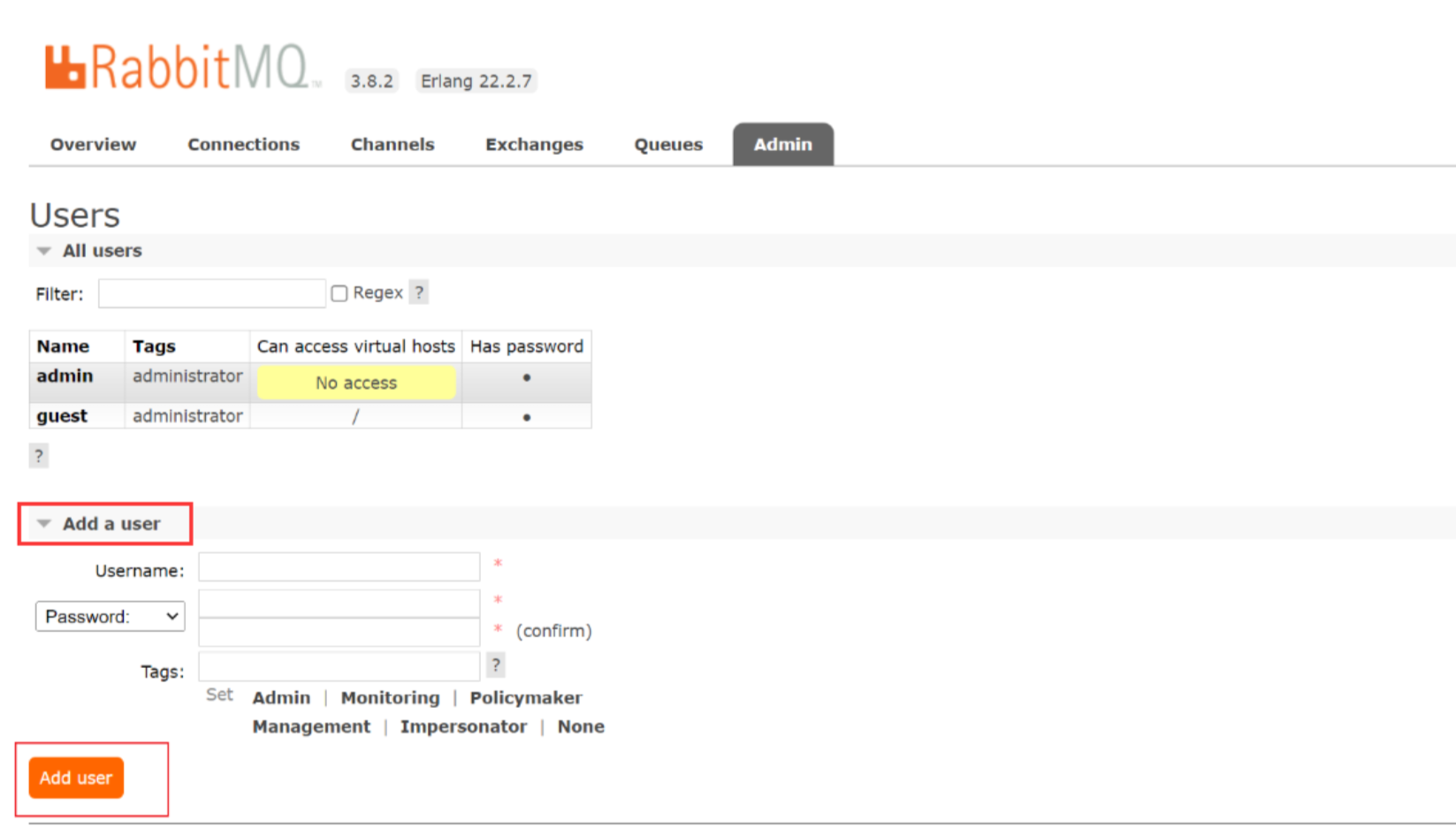The image size is (1456, 828).
Task: Focus the Filter input field
Action: (212, 293)
